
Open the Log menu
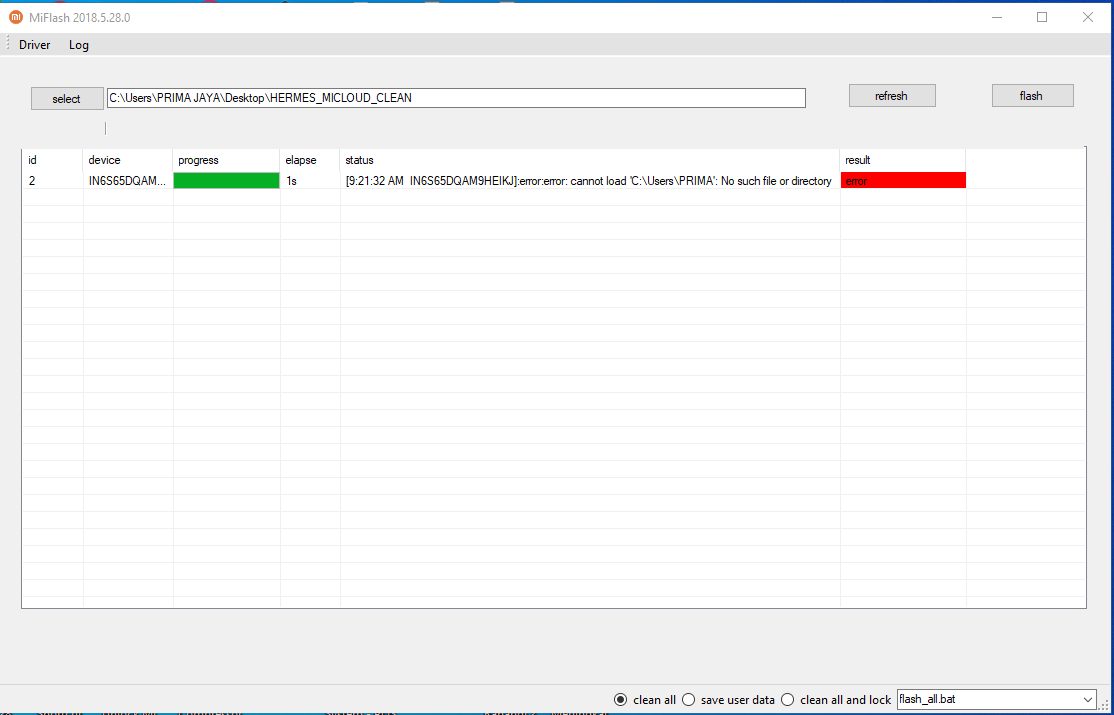click(x=79, y=45)
